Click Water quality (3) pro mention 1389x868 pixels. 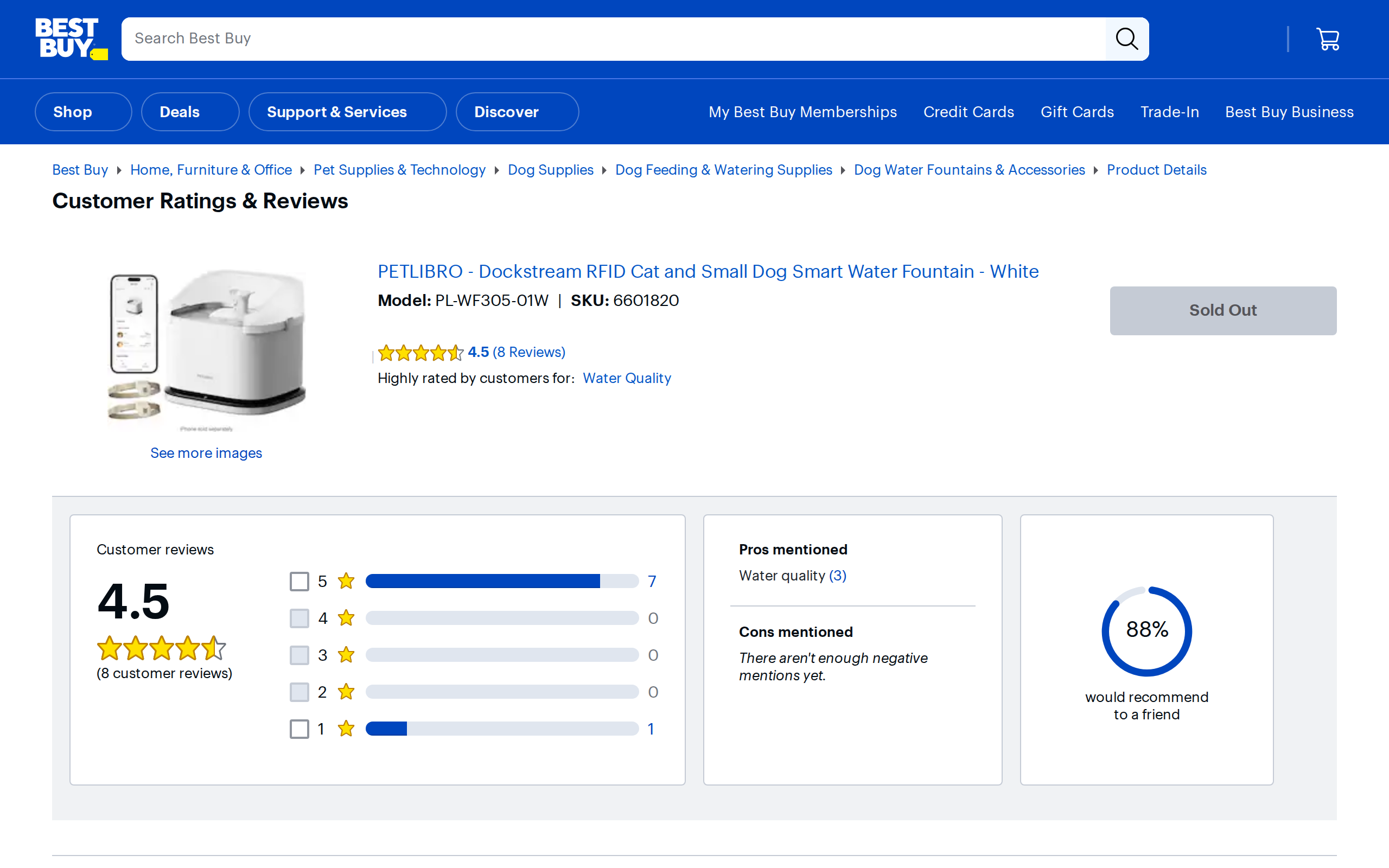coord(792,576)
